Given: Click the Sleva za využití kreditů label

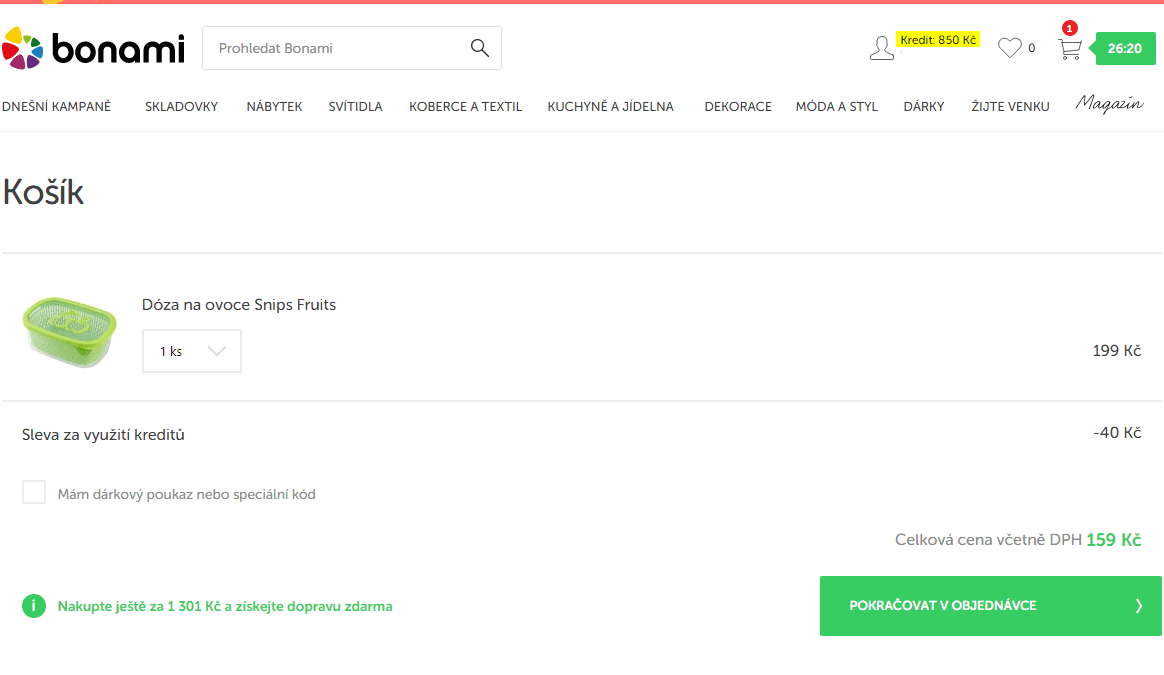Looking at the screenshot, I should [x=103, y=435].
